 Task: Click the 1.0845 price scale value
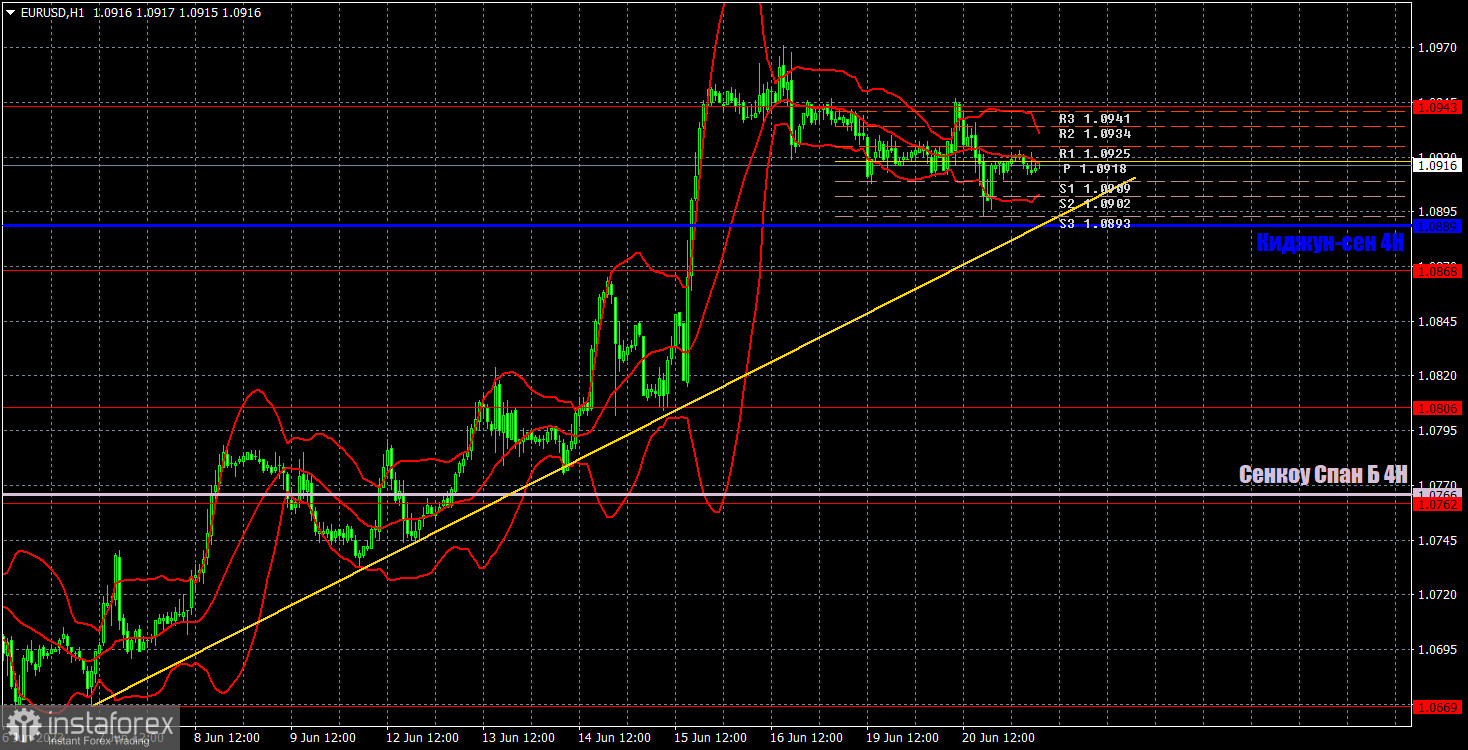pos(1438,321)
